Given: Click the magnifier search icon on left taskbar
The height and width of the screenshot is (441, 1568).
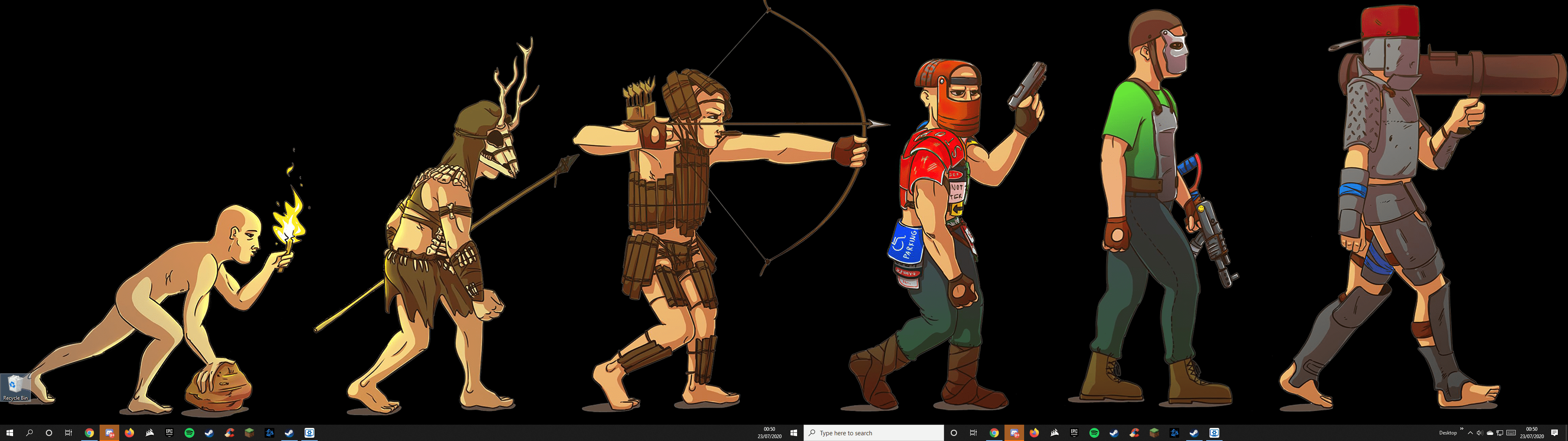Looking at the screenshot, I should click(29, 433).
